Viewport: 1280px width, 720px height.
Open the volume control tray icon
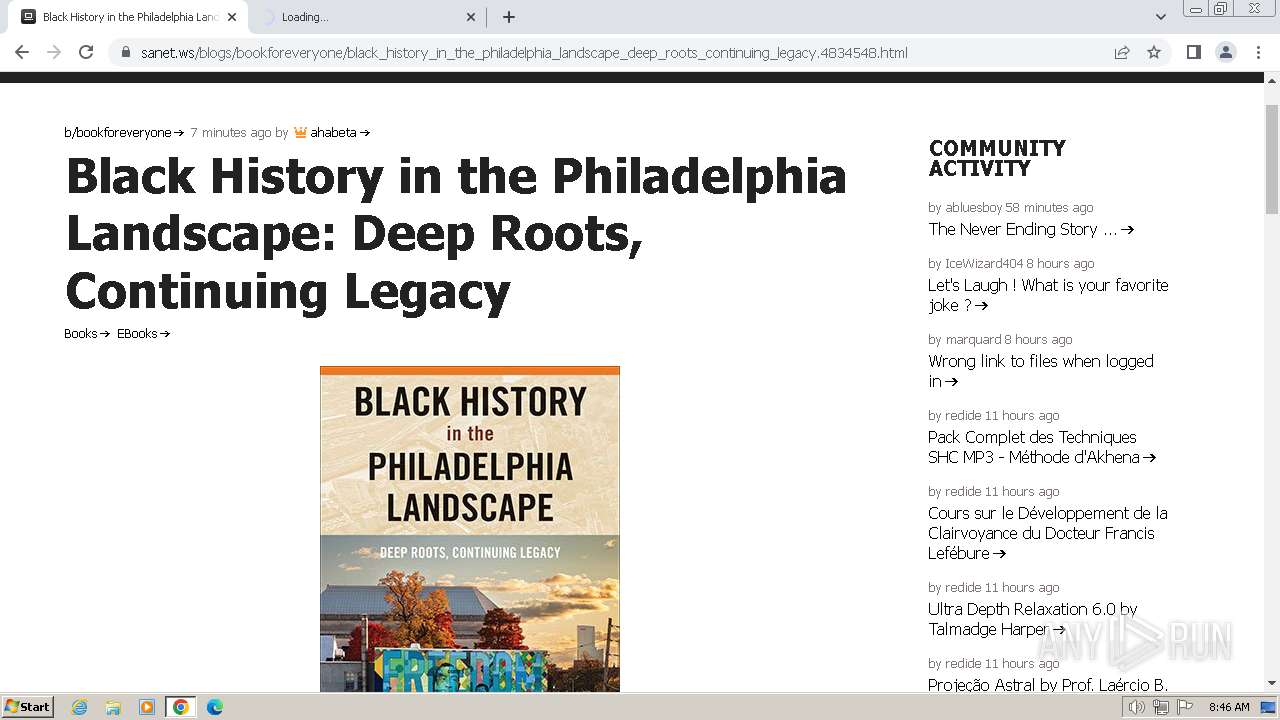click(1136, 707)
